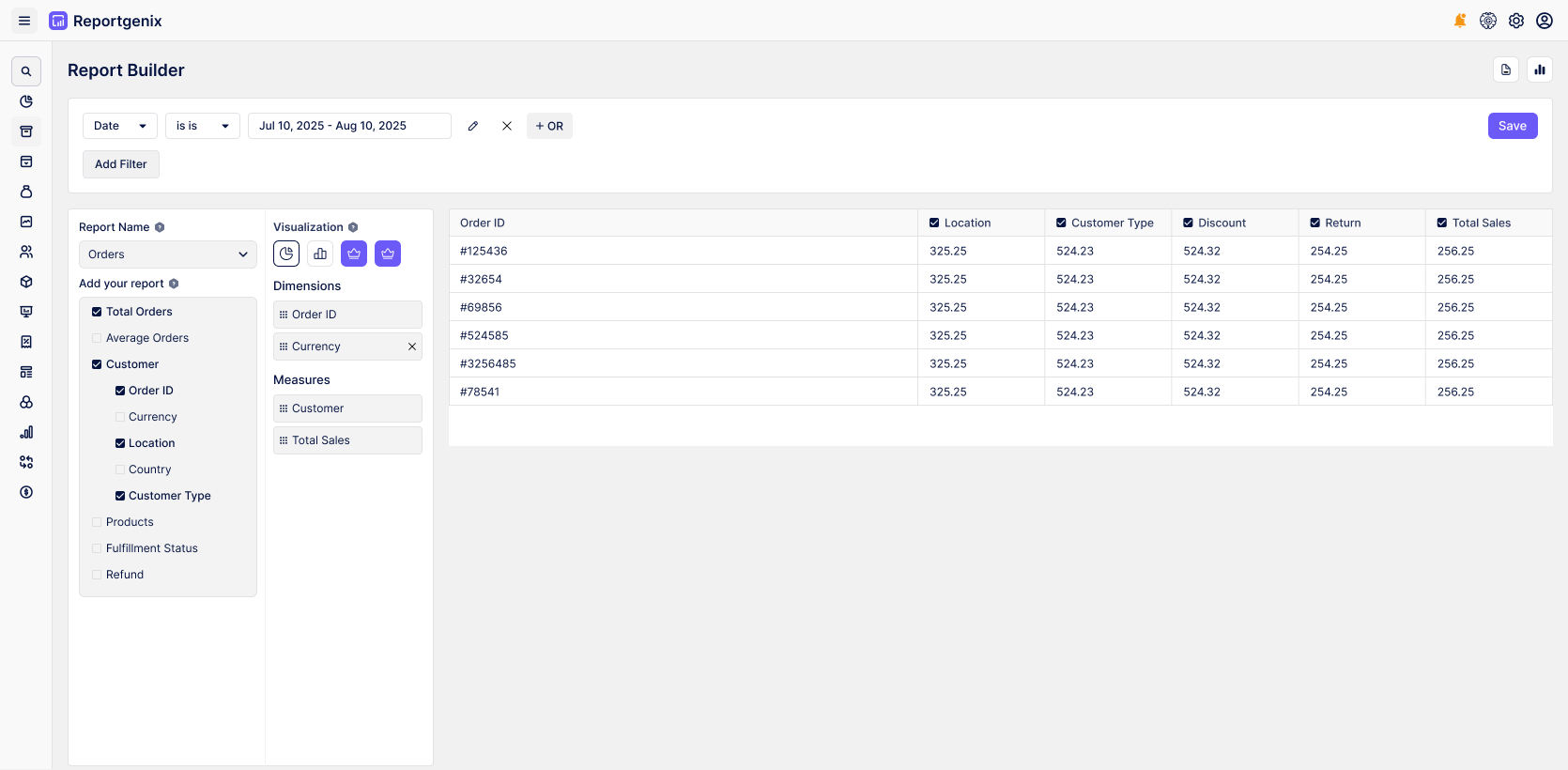Uncheck the Discount column header checkbox

[1189, 223]
